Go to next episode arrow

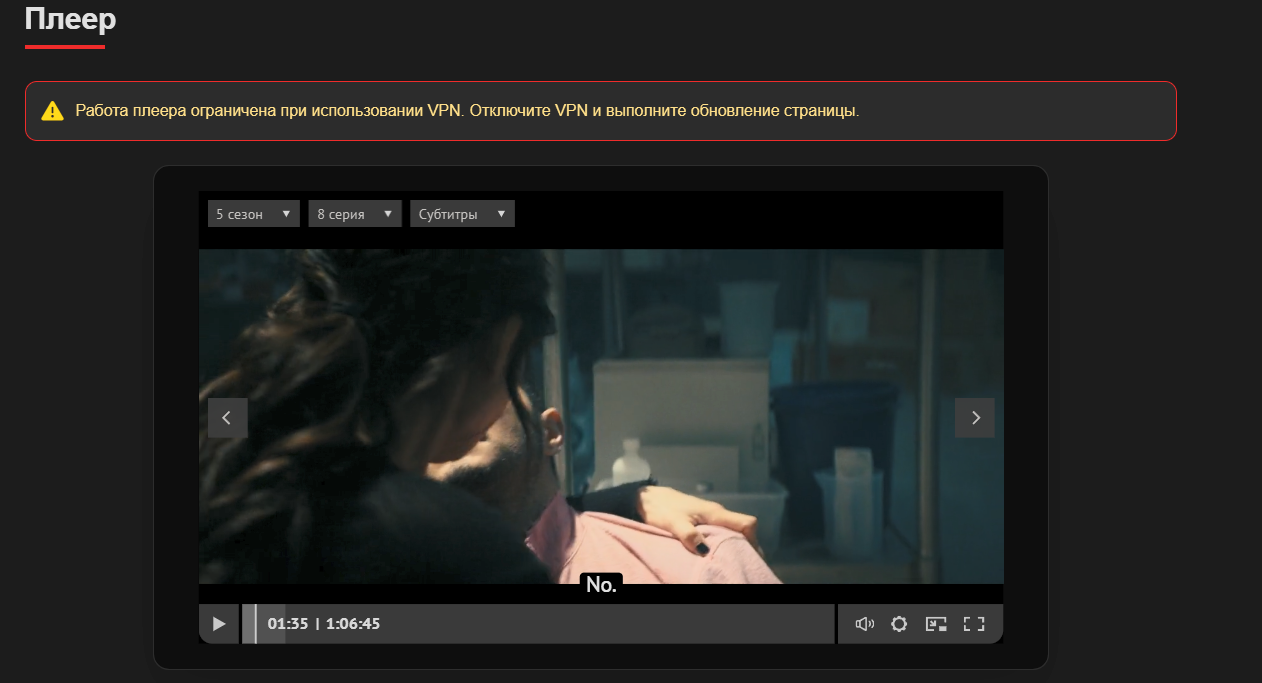coord(975,418)
